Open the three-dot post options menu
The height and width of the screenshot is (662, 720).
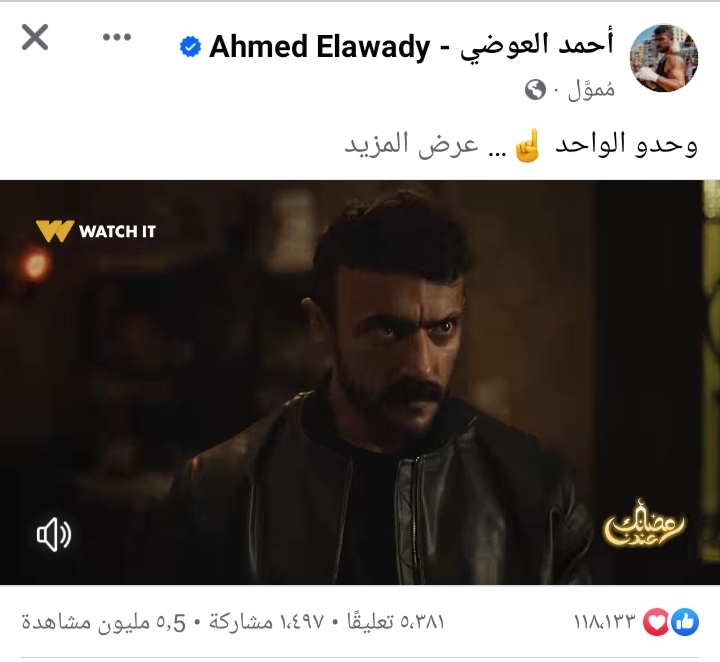click(117, 37)
